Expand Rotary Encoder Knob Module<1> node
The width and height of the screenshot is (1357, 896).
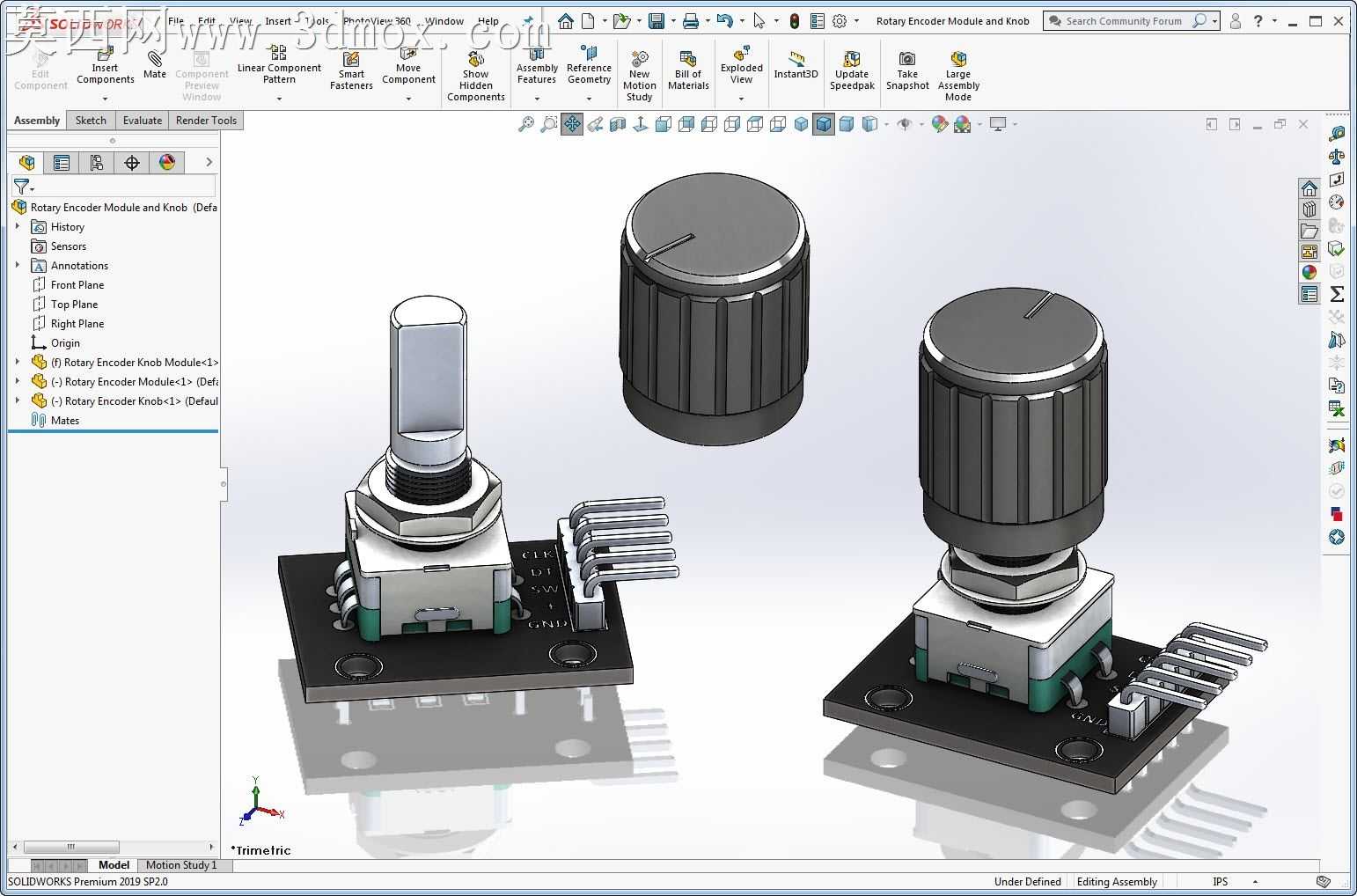(18, 362)
